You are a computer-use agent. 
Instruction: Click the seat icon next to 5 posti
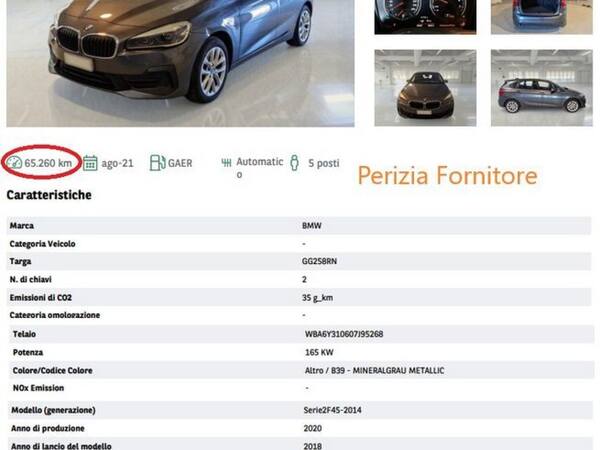[x=294, y=163]
